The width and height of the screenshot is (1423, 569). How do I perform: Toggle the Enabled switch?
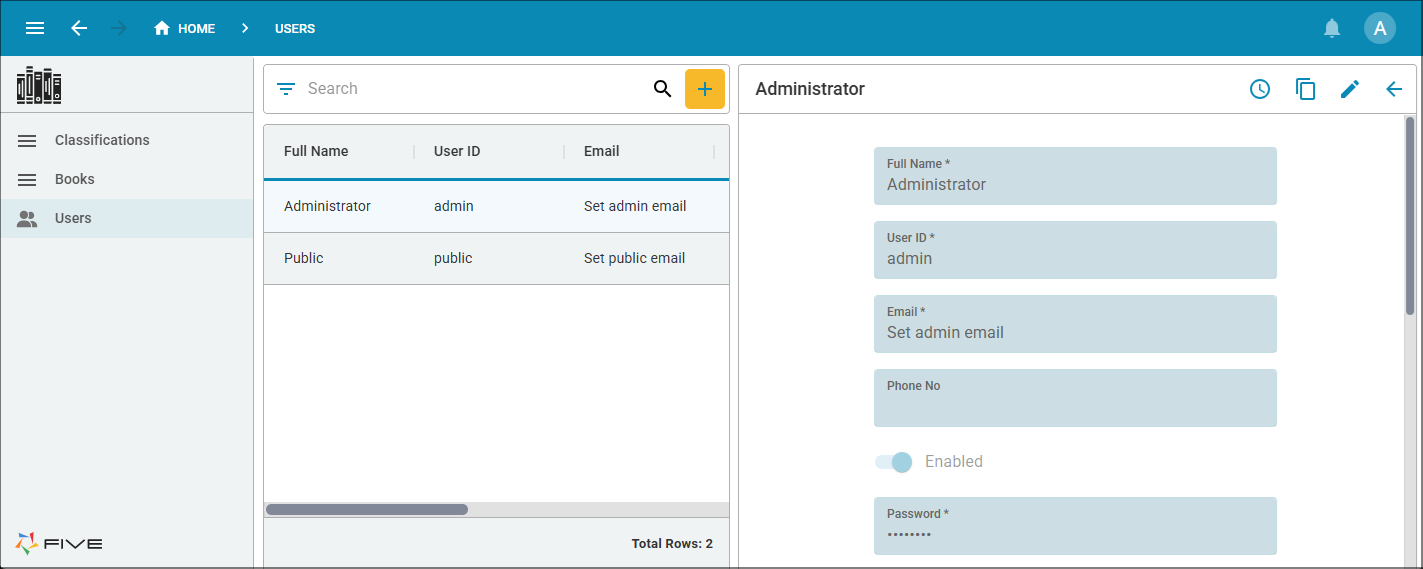(893, 462)
